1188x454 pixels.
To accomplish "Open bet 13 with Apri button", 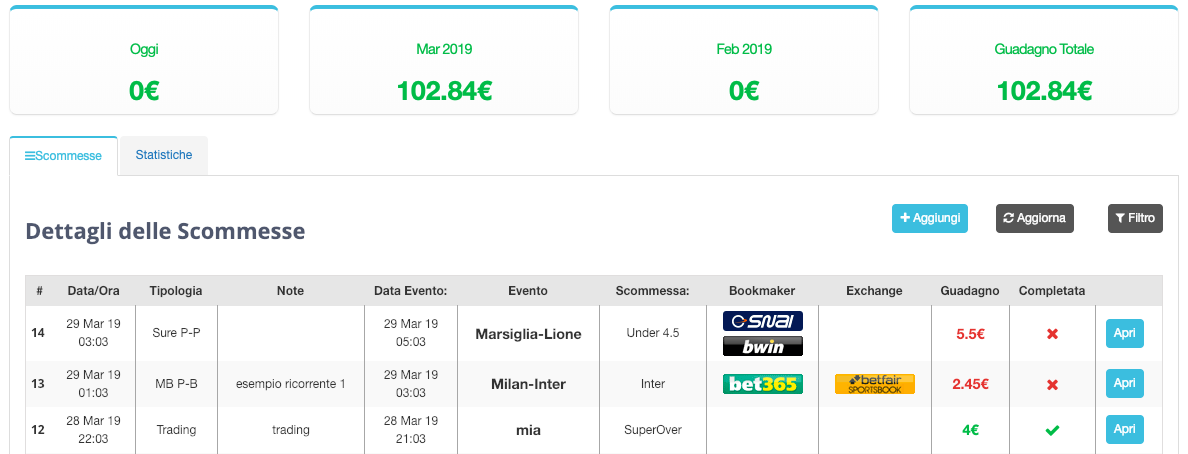I will pyautogui.click(x=1124, y=384).
